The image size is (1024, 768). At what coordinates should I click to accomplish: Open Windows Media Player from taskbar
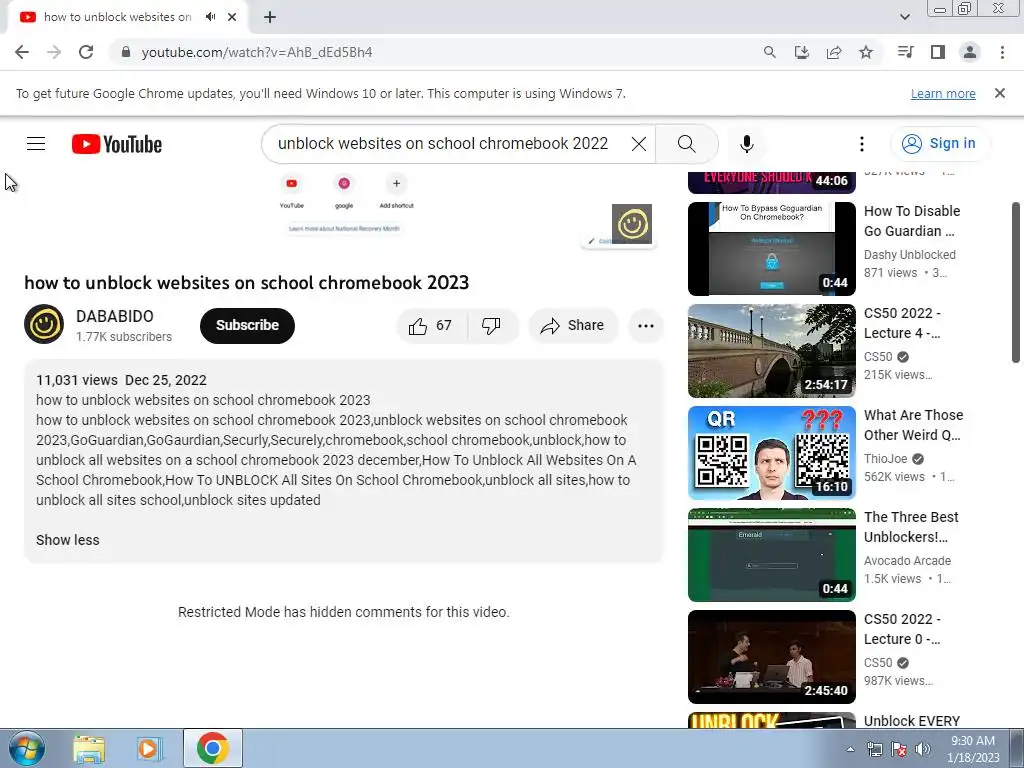click(x=150, y=748)
